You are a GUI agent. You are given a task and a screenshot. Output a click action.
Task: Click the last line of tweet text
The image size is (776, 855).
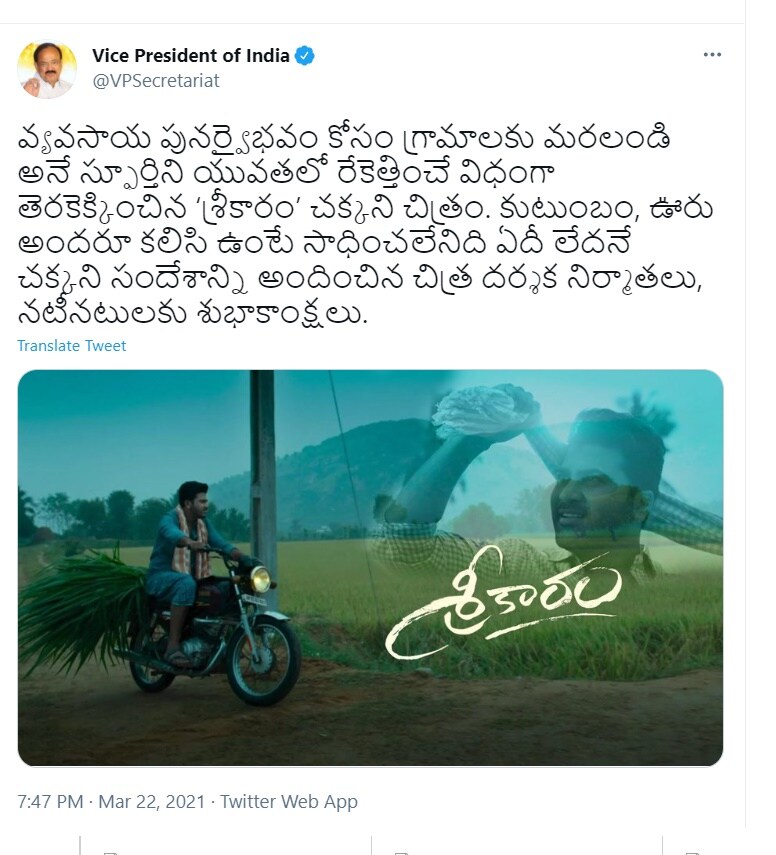pos(193,314)
